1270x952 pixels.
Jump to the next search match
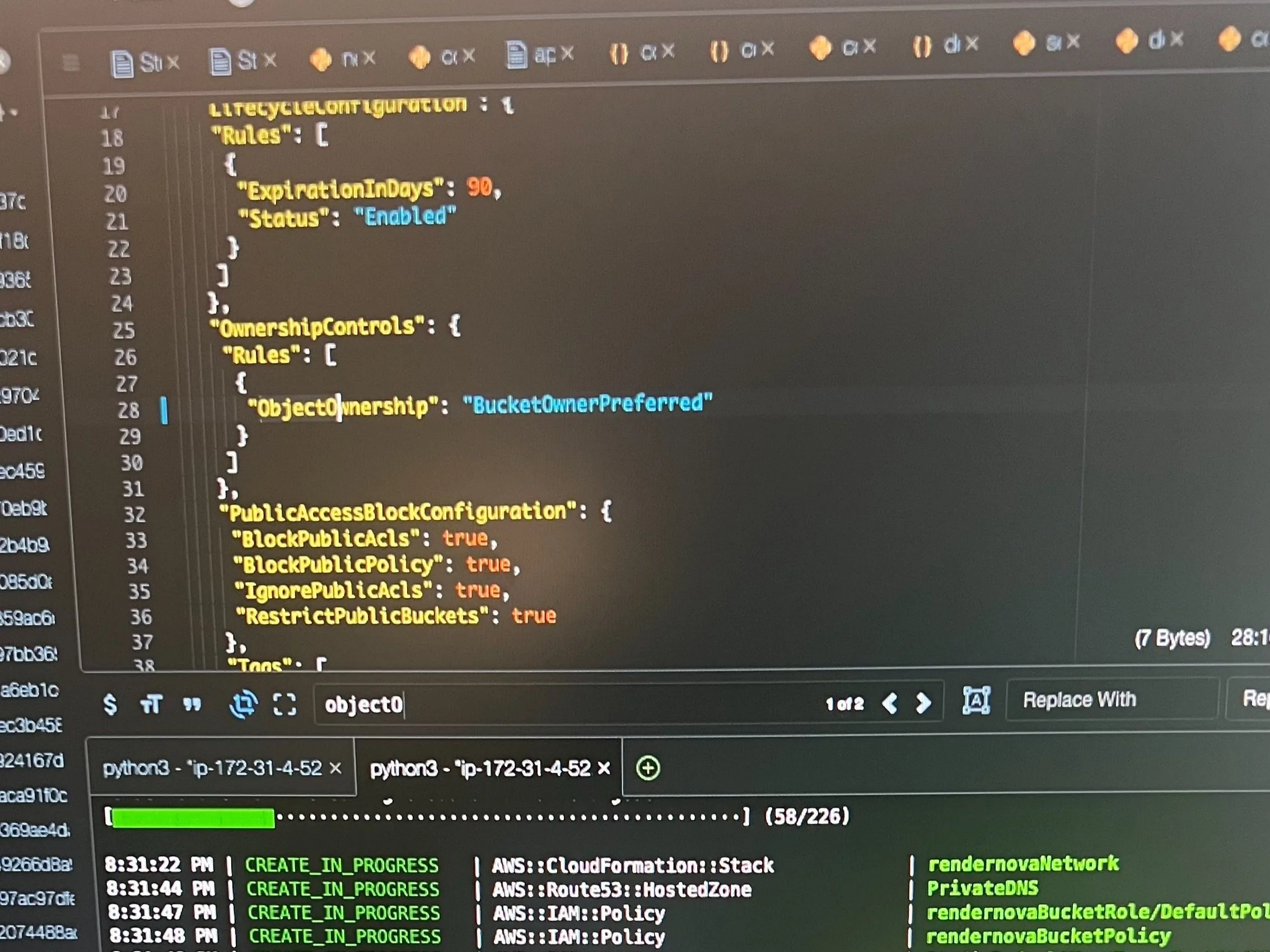tap(923, 702)
